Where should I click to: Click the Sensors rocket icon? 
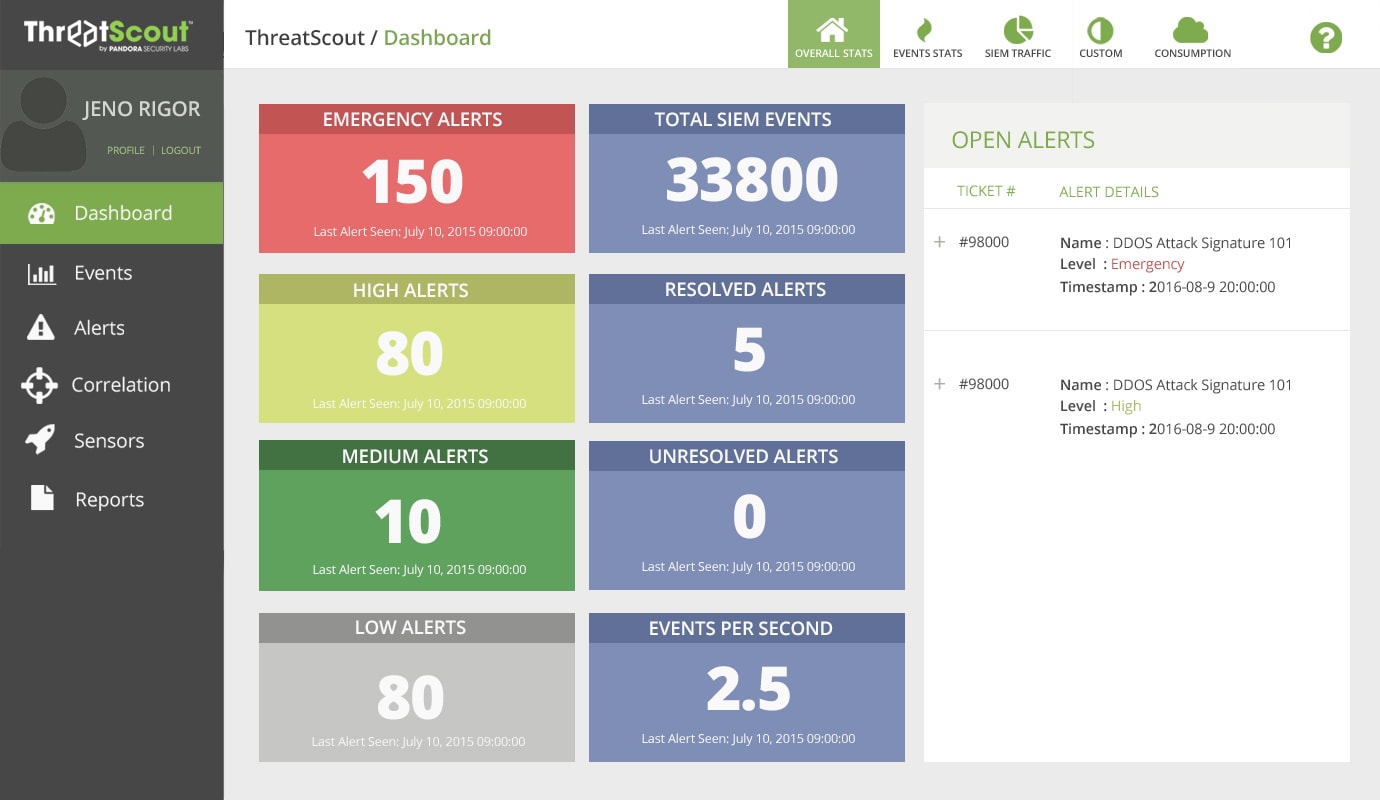point(41,441)
